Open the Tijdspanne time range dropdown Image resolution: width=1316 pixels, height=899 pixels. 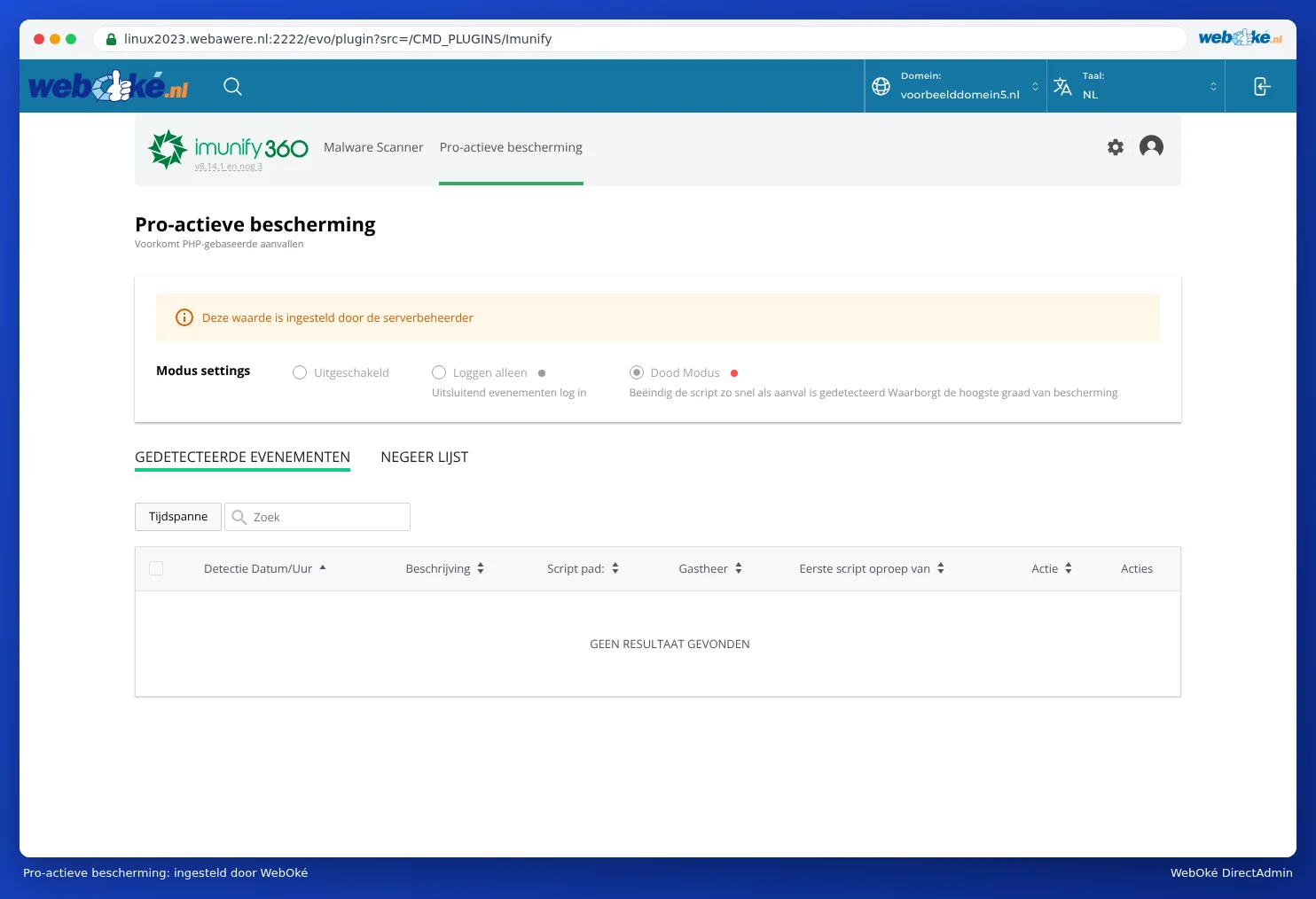click(178, 517)
